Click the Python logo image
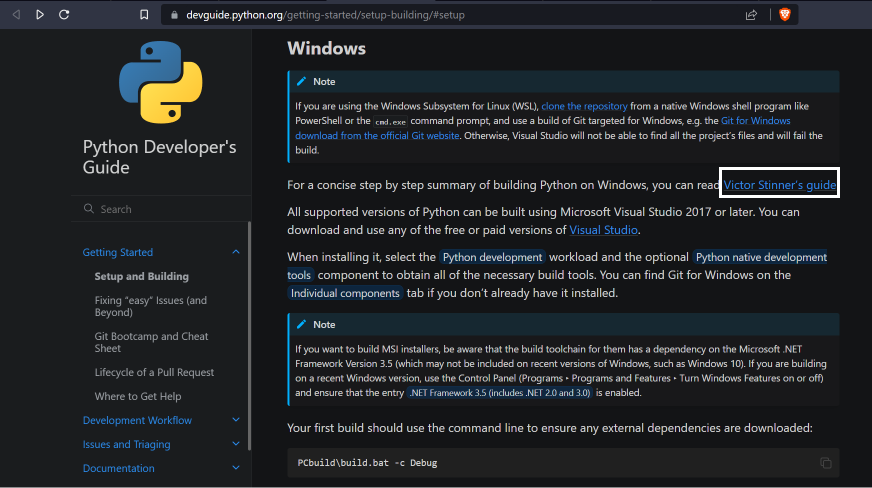The width and height of the screenshot is (872, 488). pos(161,82)
